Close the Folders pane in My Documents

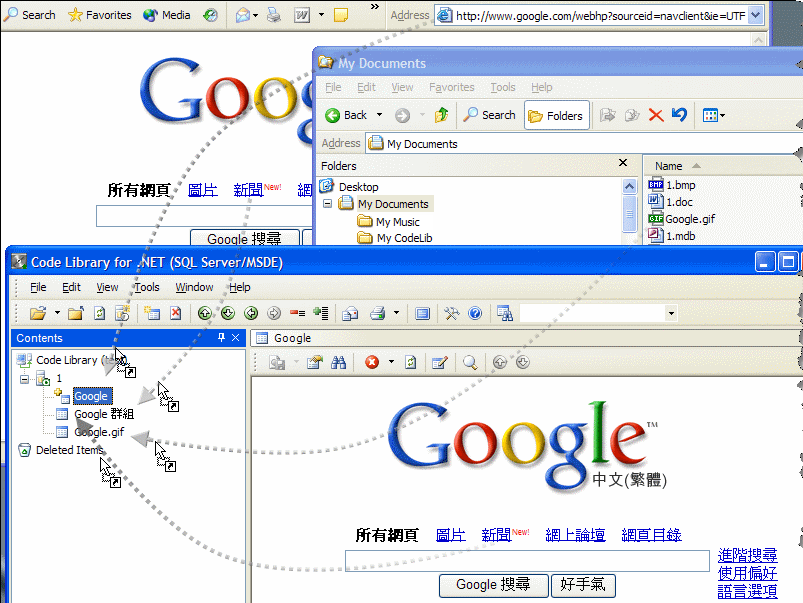(x=623, y=162)
